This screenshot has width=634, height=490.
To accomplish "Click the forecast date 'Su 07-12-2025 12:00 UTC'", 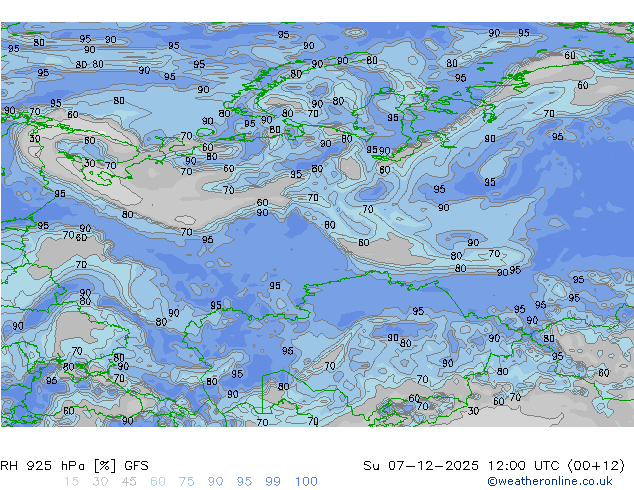I will (x=461, y=466).
